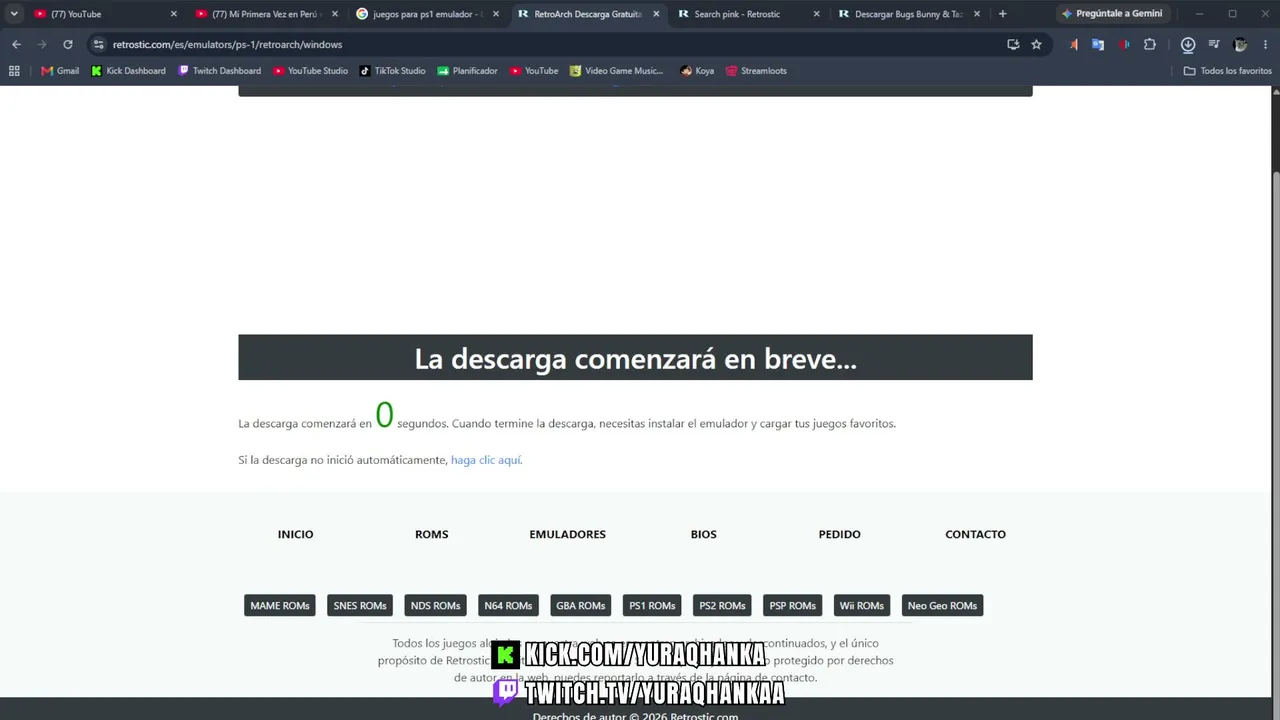The image size is (1280, 720).
Task: Close the juegos para ps1 emulador tab
Action: [496, 14]
